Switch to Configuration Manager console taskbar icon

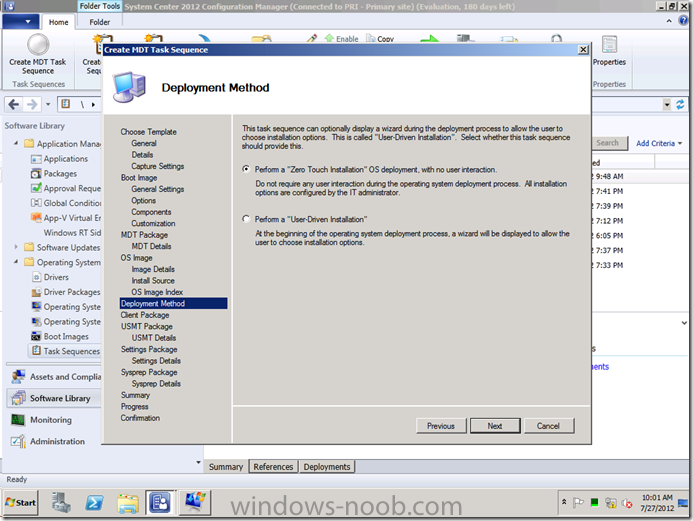click(160, 503)
